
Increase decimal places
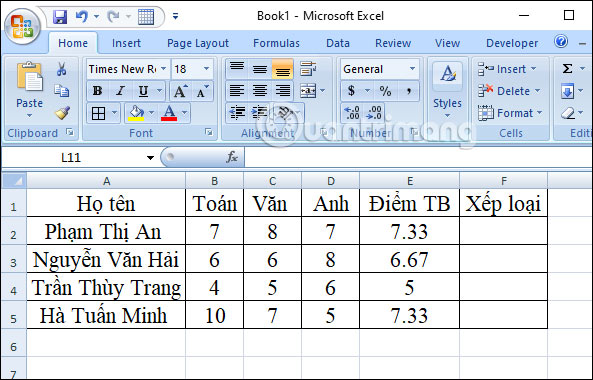pos(352,113)
